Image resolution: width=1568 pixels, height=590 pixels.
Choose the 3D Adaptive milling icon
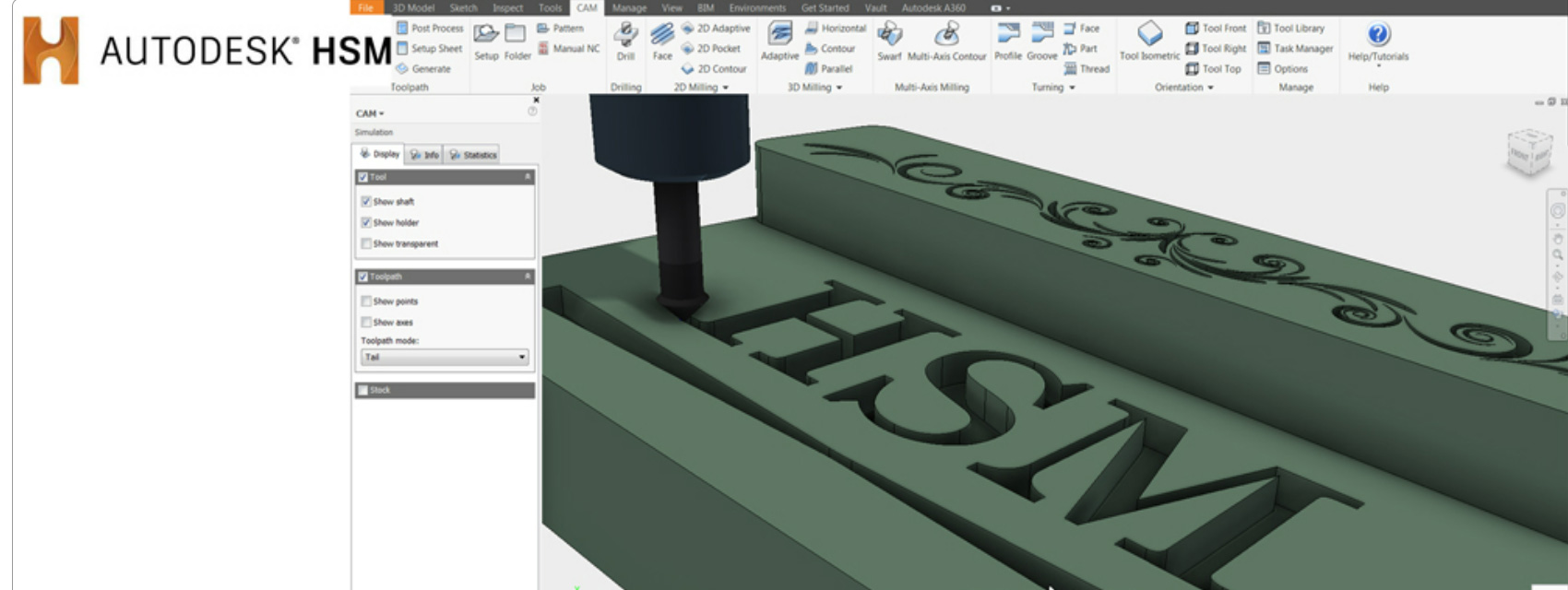point(779,35)
